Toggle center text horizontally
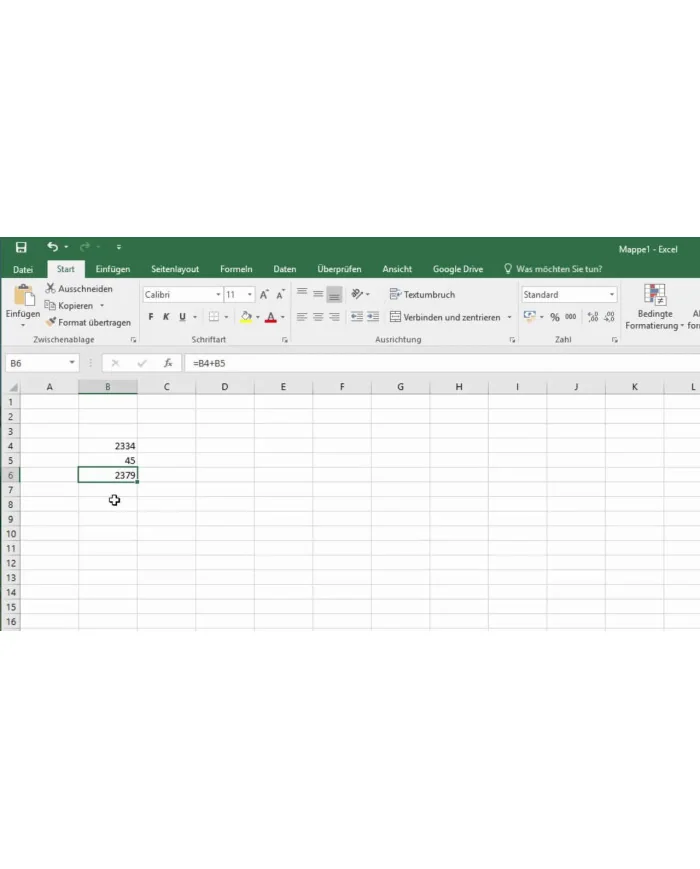This screenshot has height=869, width=700. click(x=318, y=317)
